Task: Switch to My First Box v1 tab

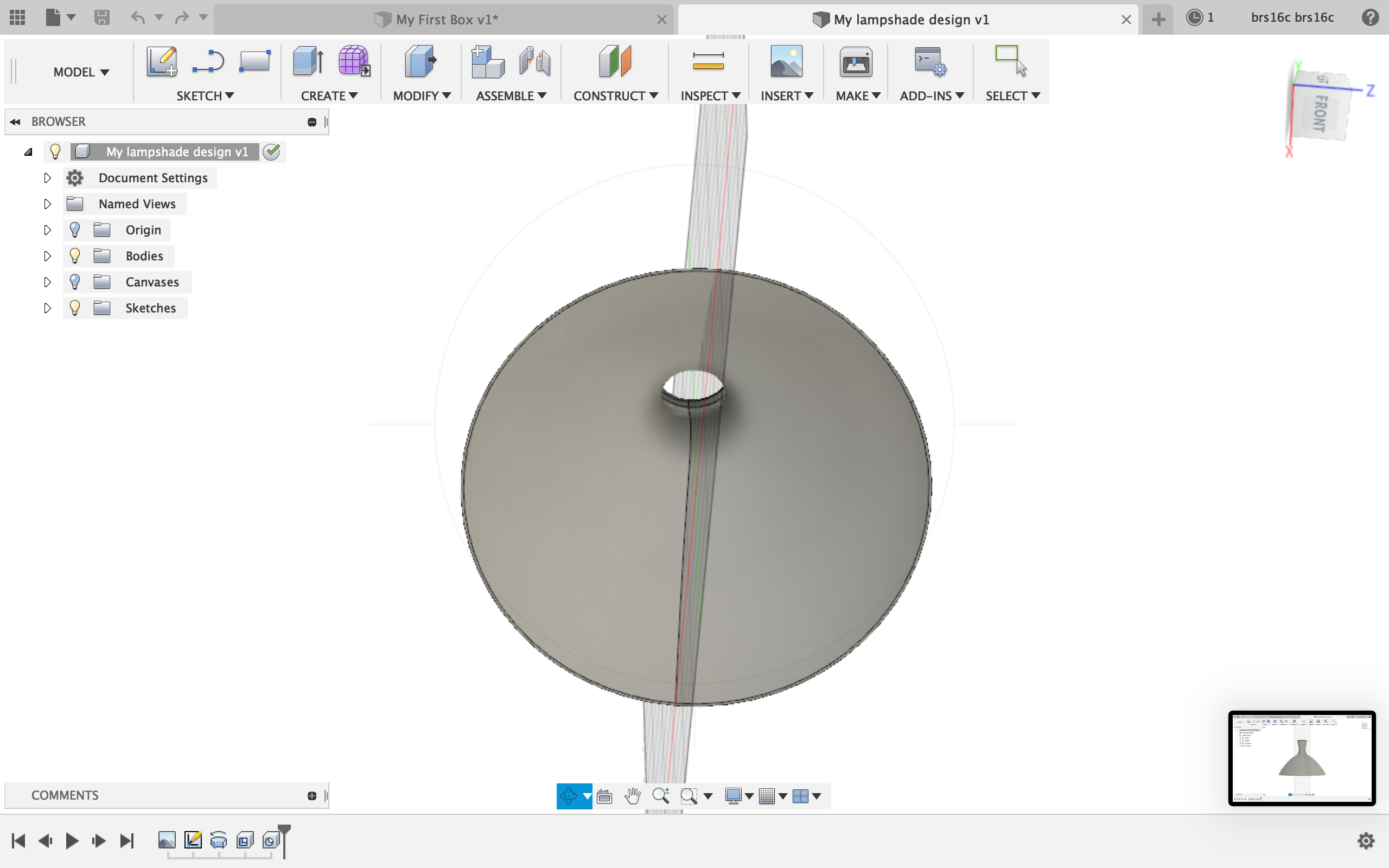Action: (446, 20)
